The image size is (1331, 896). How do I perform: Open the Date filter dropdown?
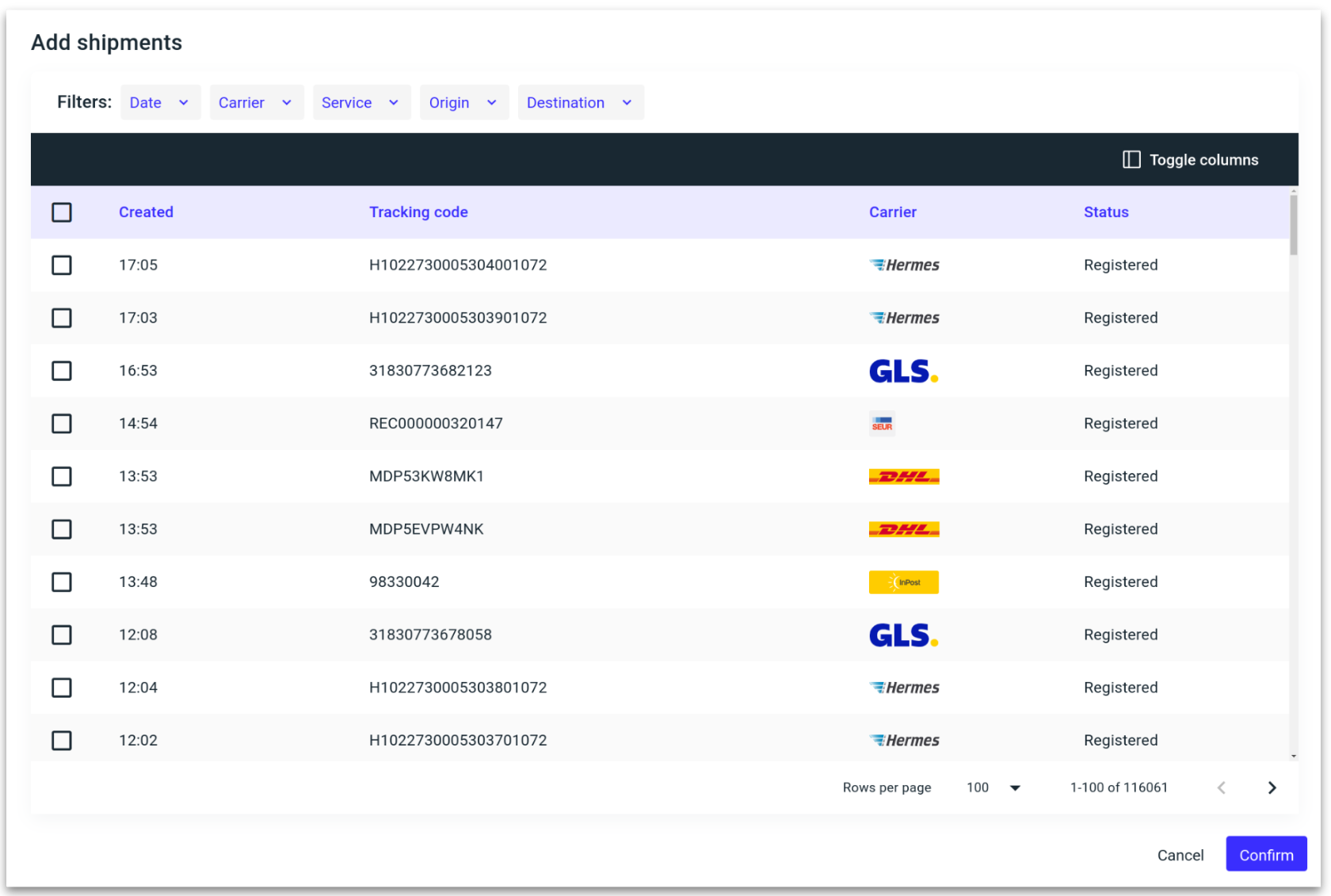click(160, 102)
